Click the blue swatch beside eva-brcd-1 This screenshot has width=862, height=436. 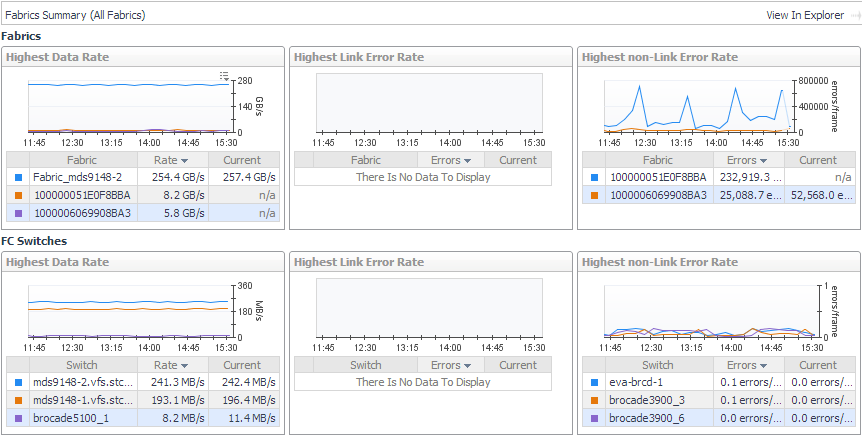[x=595, y=382]
